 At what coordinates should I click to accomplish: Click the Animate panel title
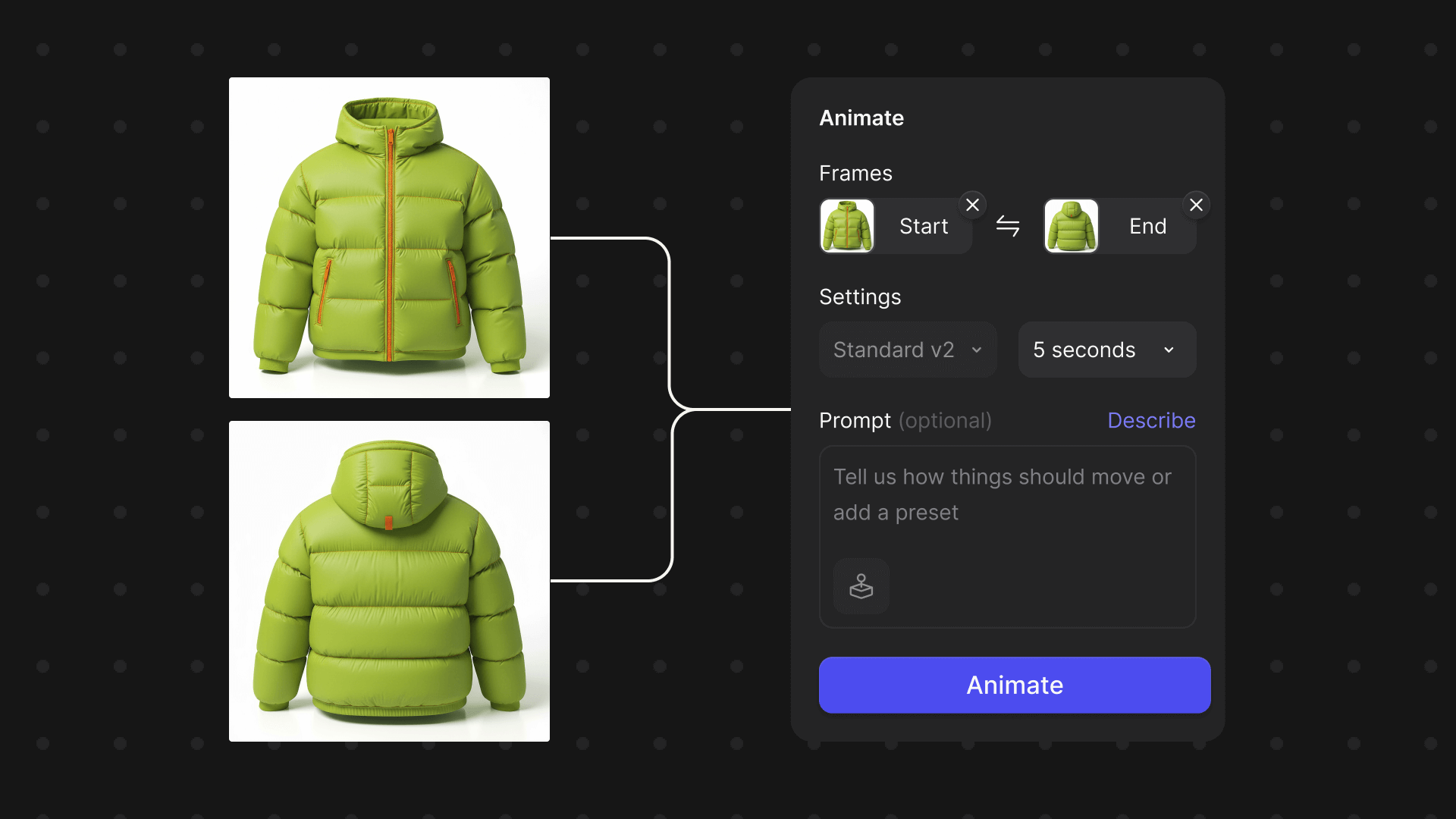point(861,118)
